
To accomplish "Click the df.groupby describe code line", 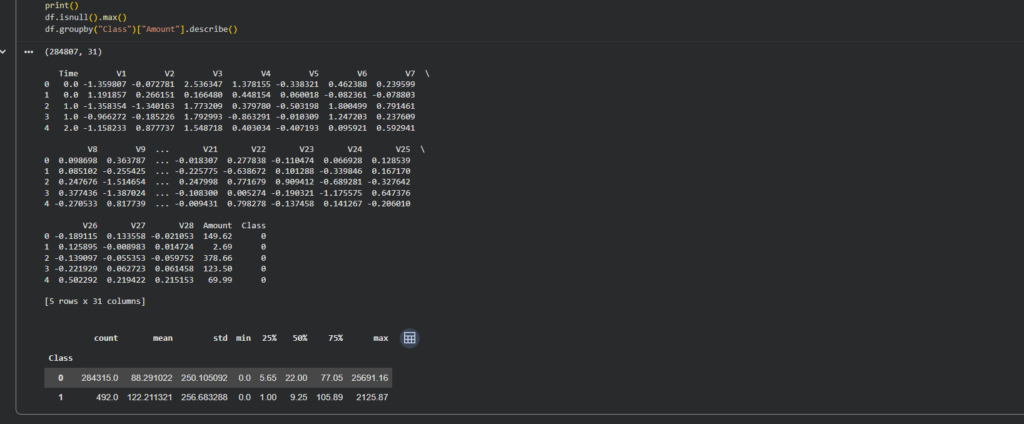I will [141, 29].
